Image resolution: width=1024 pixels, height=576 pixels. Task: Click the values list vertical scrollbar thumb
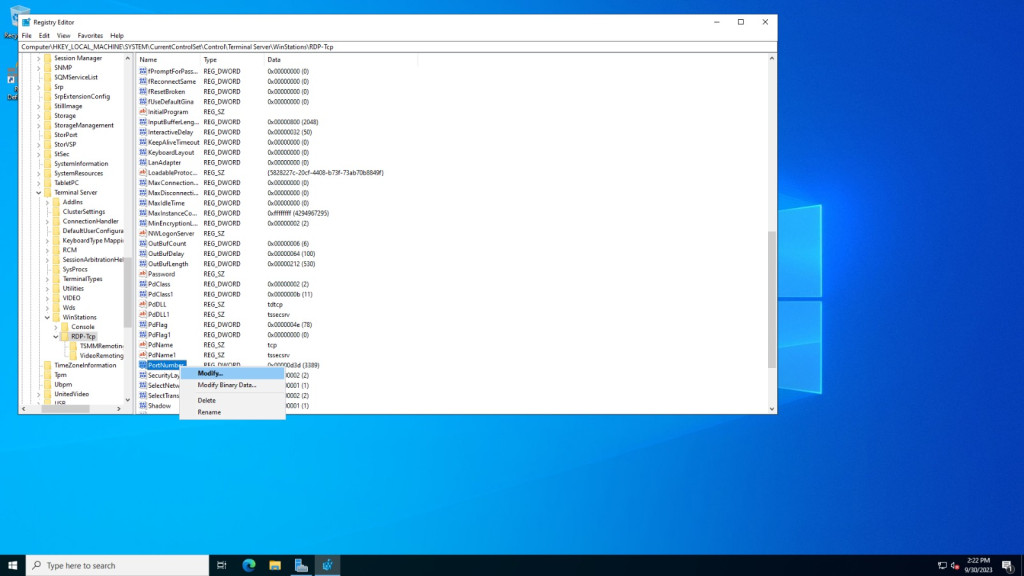click(x=772, y=299)
